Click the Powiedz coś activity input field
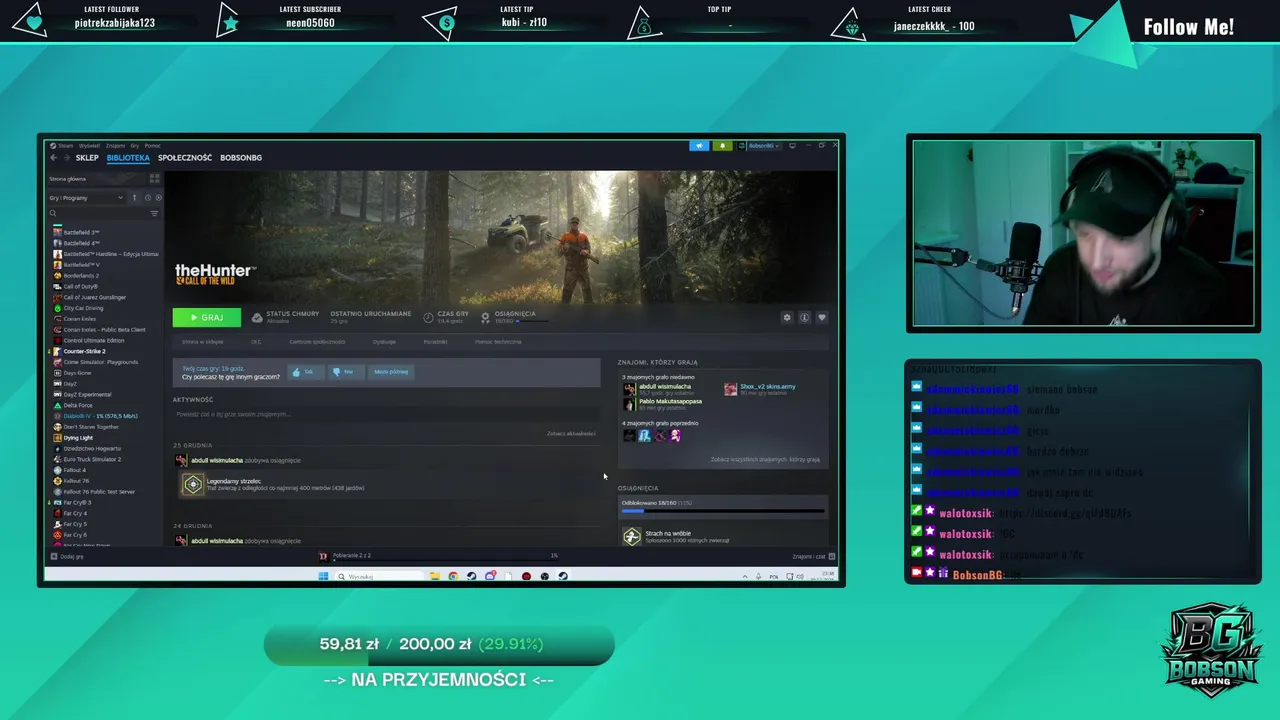This screenshot has width=1280, height=720. coord(385,414)
